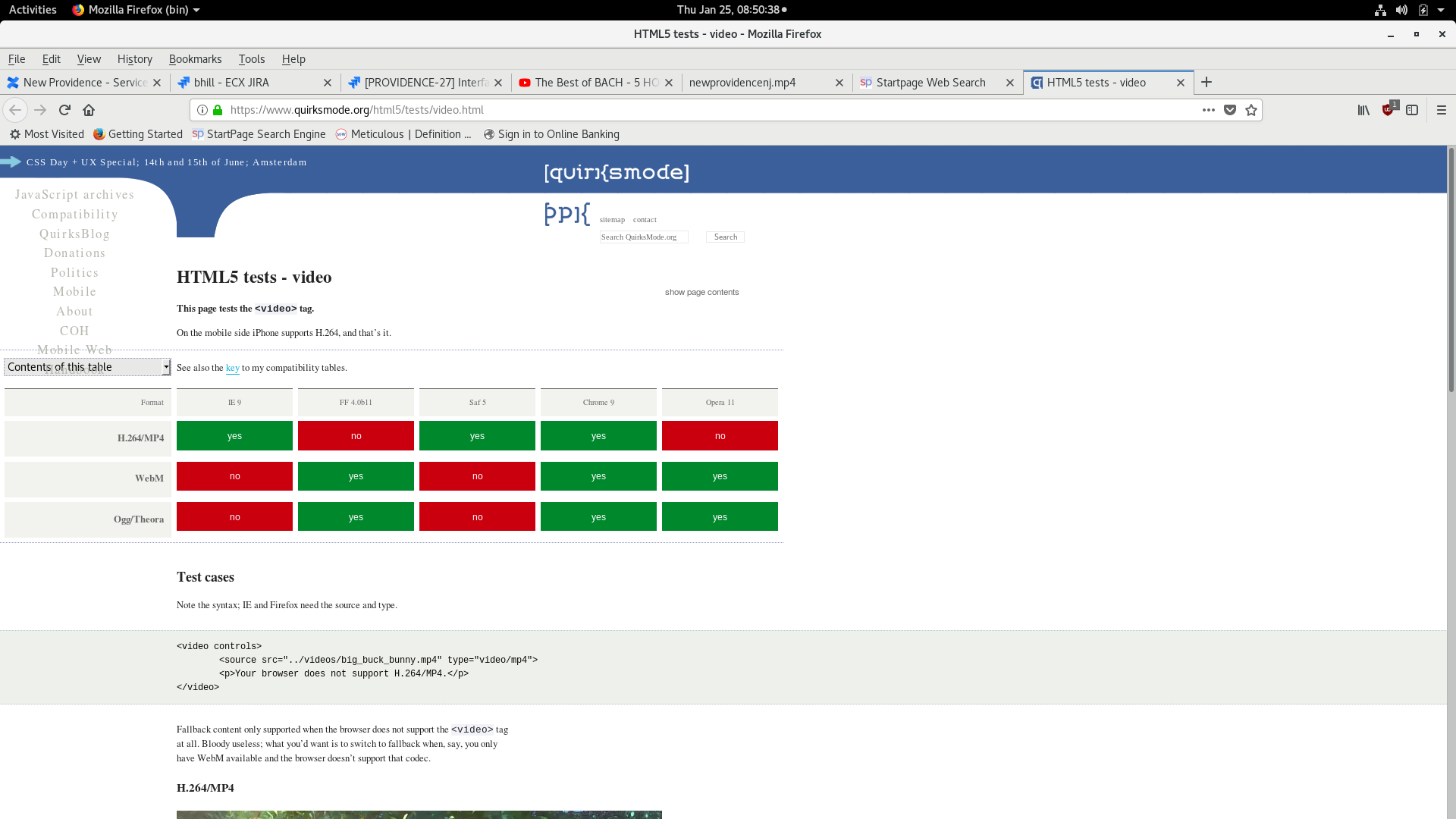
Task: Click the clock in the top bar
Action: pos(731,10)
